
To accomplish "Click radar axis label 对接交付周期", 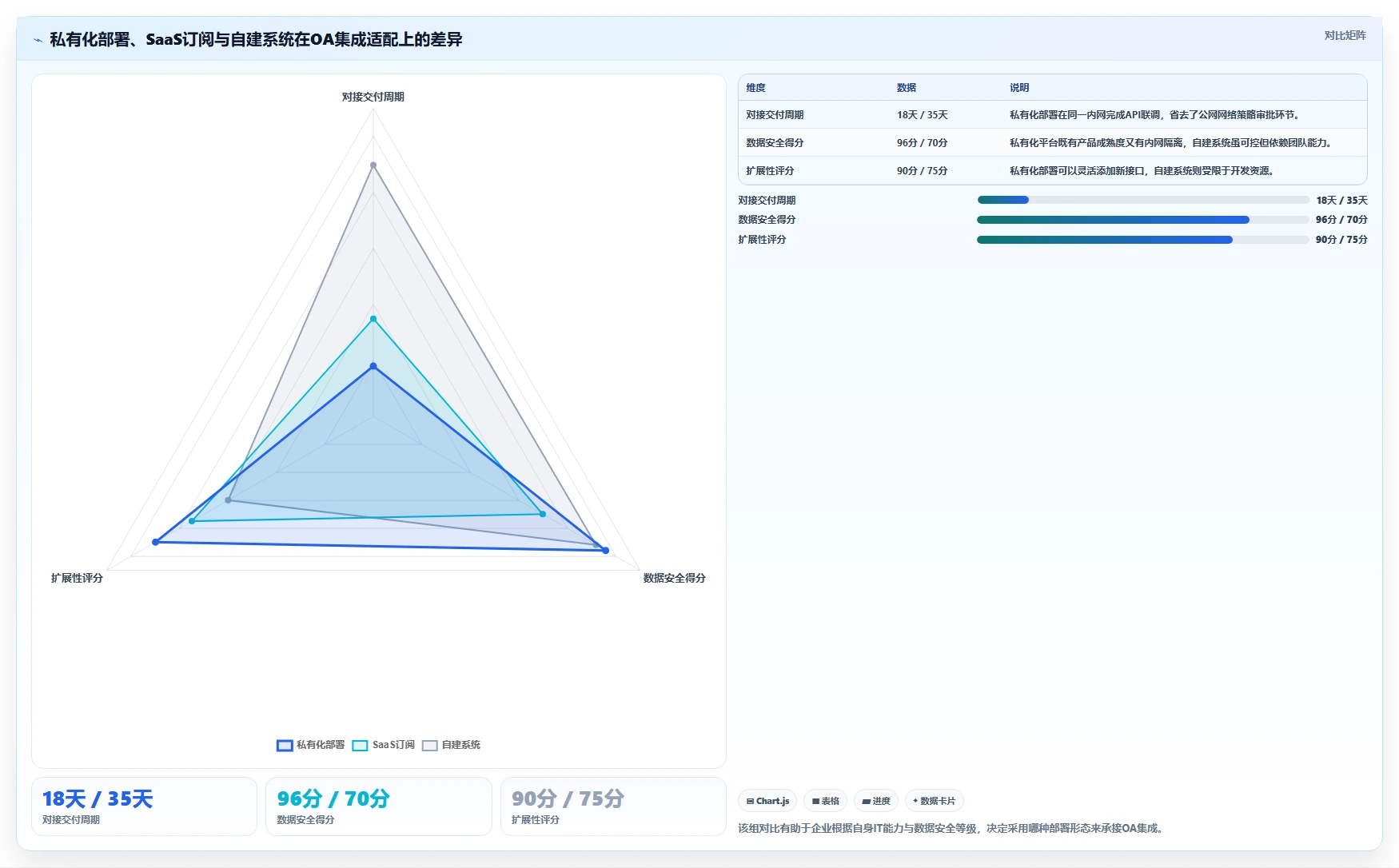I will point(373,97).
